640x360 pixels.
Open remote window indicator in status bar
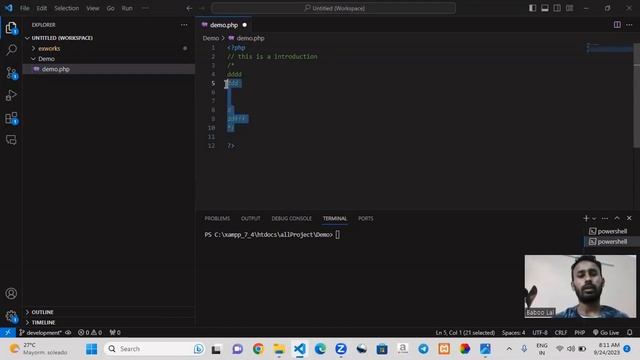(7, 332)
